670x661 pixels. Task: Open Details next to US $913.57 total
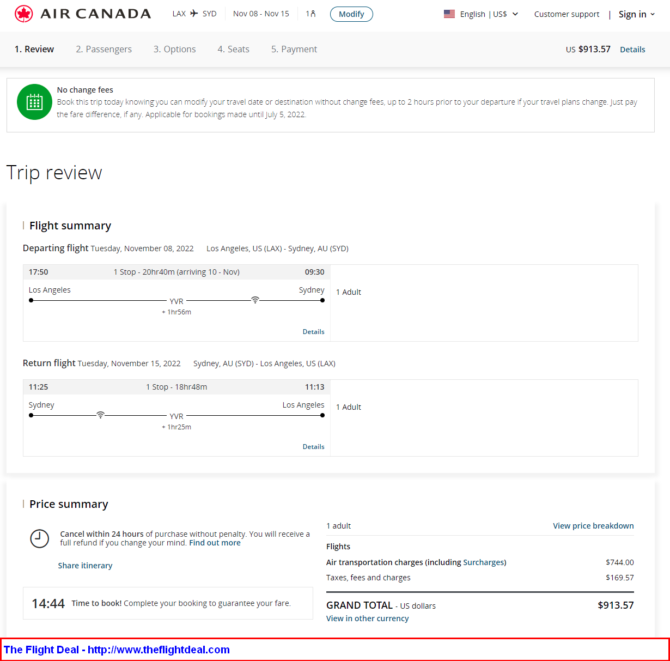click(x=632, y=50)
